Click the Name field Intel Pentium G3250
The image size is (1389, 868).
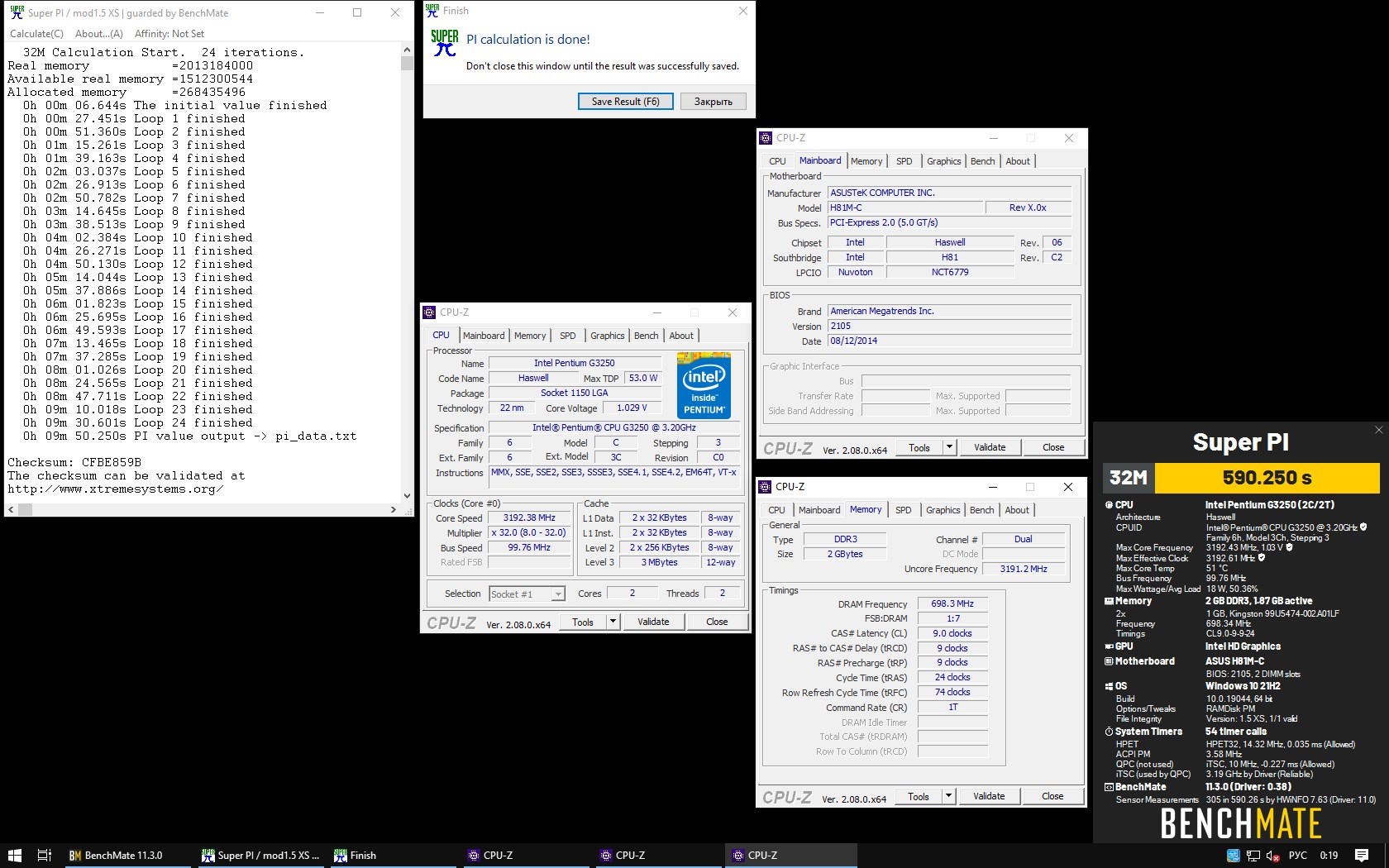pos(575,363)
